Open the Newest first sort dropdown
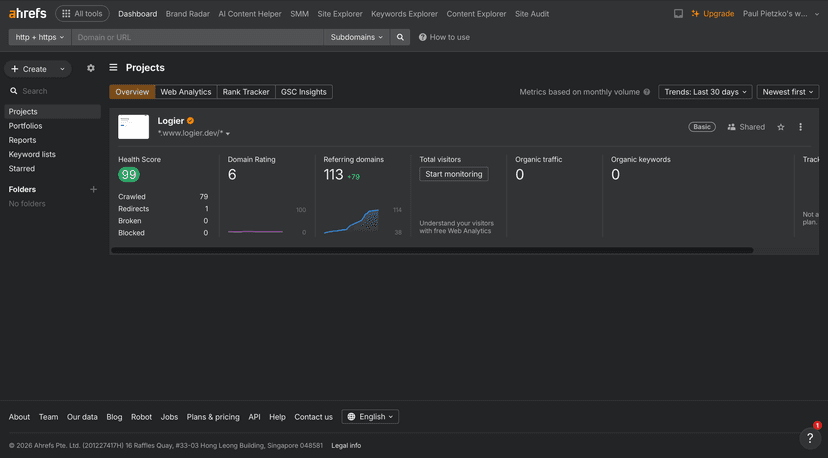Image resolution: width=828 pixels, height=458 pixels. [787, 92]
